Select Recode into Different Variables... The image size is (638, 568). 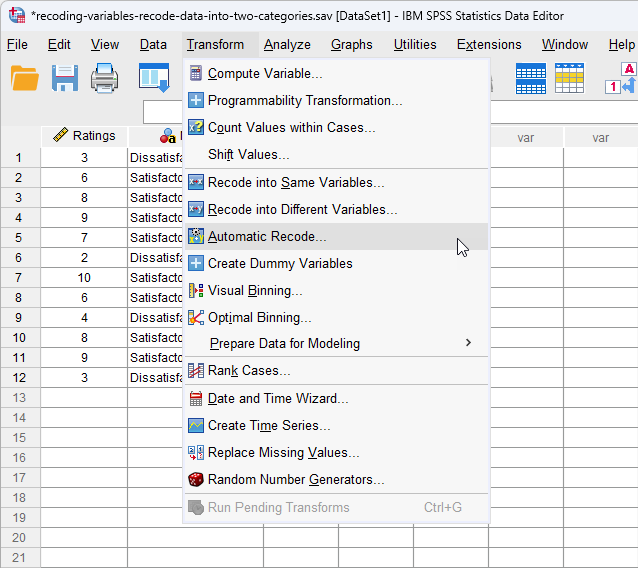[336, 209]
